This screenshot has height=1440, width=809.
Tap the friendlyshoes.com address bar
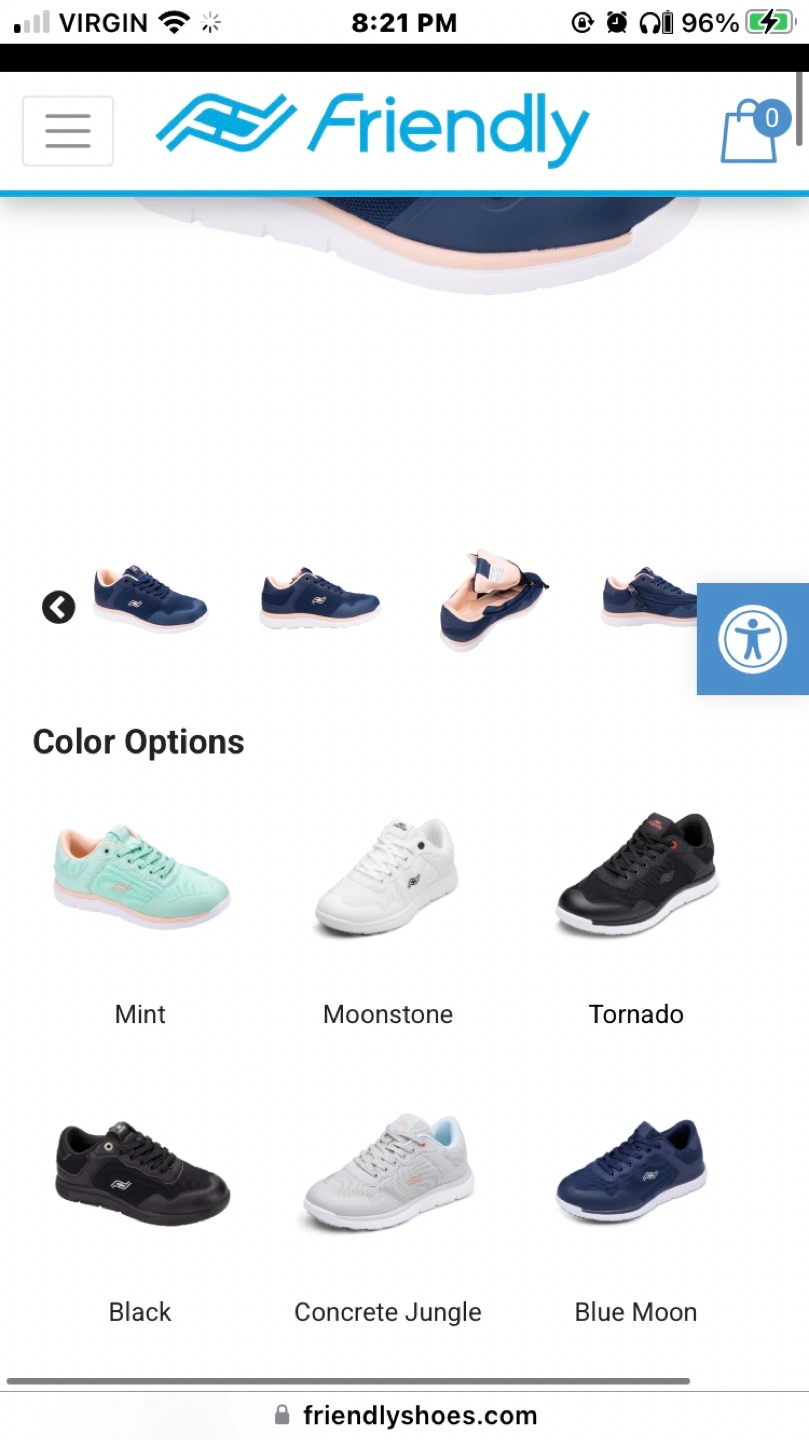click(x=405, y=1415)
